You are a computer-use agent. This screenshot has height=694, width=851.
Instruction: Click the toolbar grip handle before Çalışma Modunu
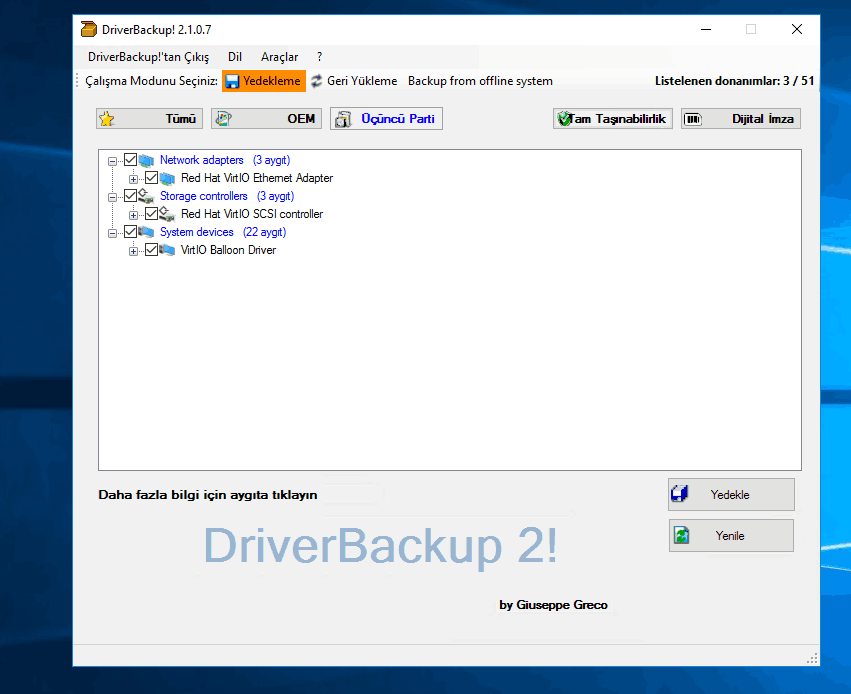click(78, 81)
